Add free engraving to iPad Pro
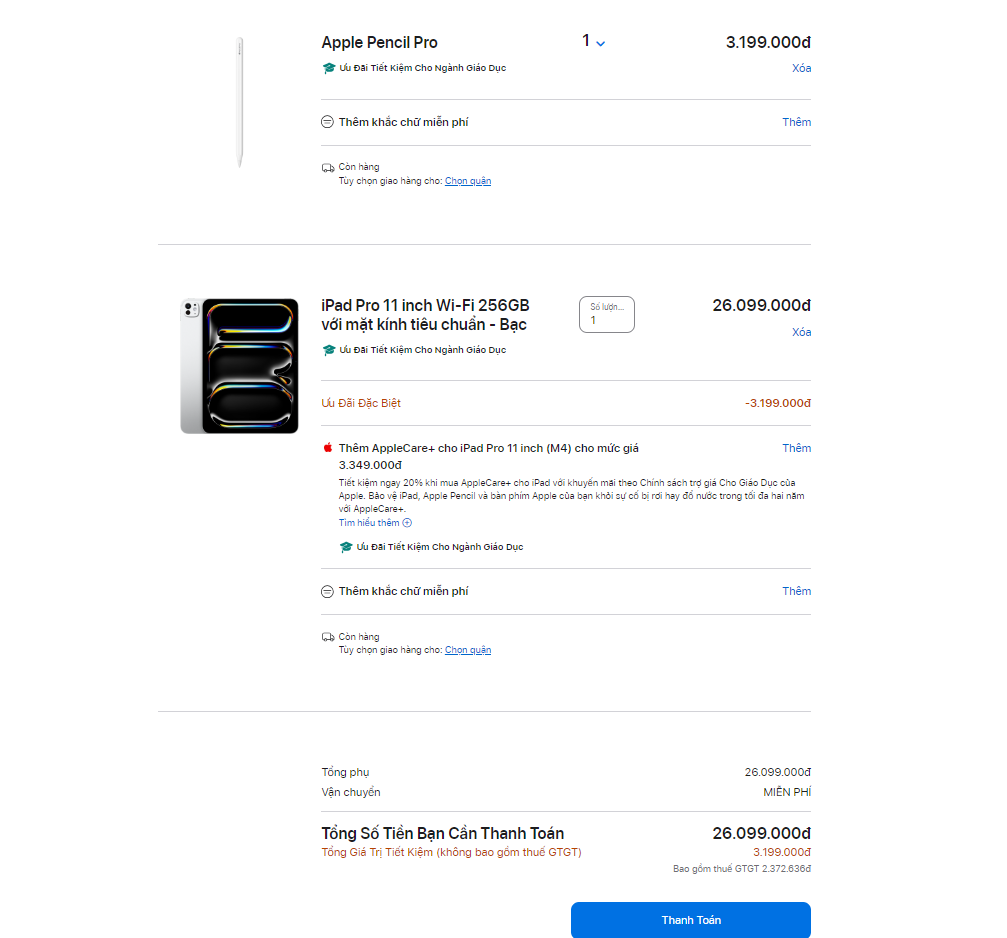 (x=796, y=591)
